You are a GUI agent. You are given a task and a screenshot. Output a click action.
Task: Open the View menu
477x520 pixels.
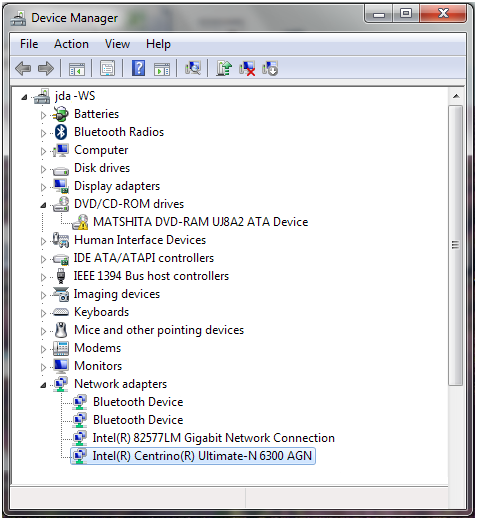click(x=117, y=44)
